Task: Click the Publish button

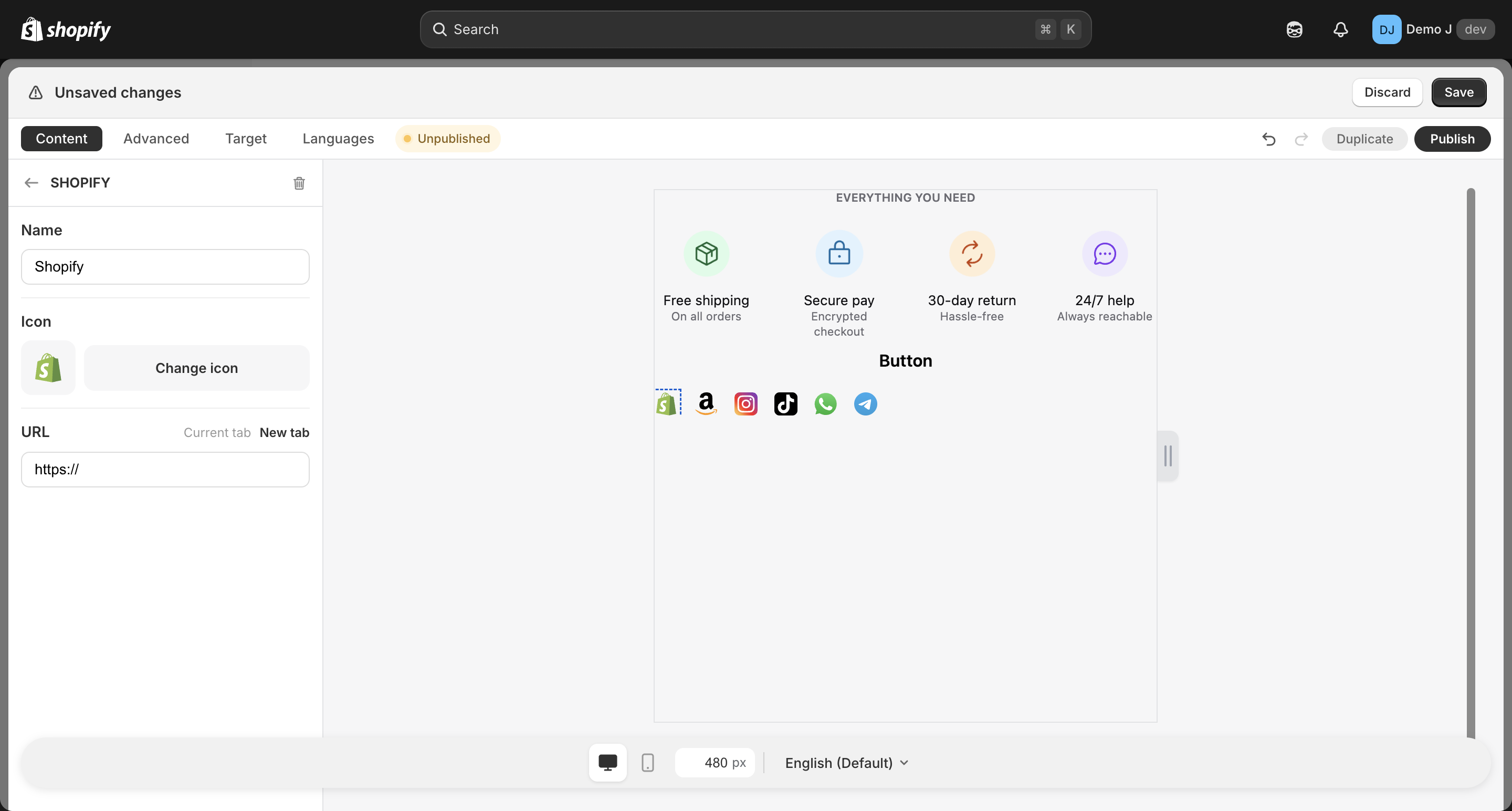Action: 1452,139
